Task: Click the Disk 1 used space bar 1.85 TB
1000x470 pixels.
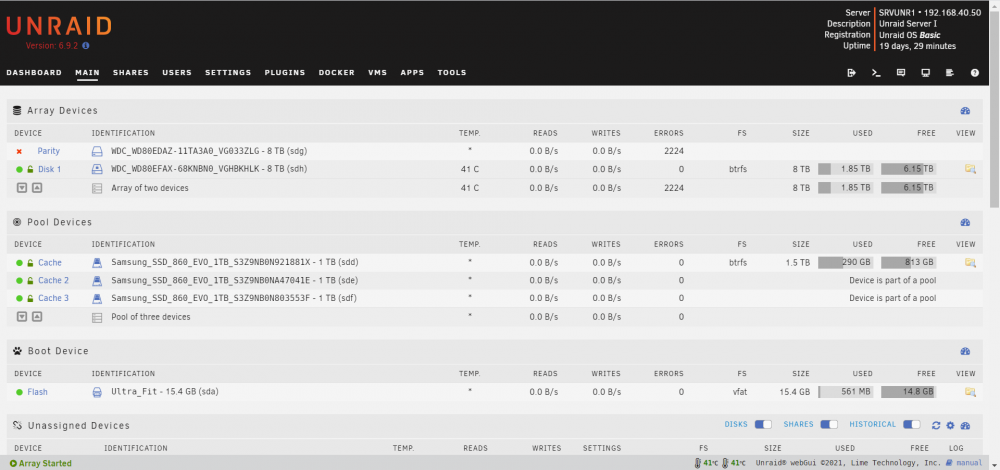Action: click(x=845, y=169)
